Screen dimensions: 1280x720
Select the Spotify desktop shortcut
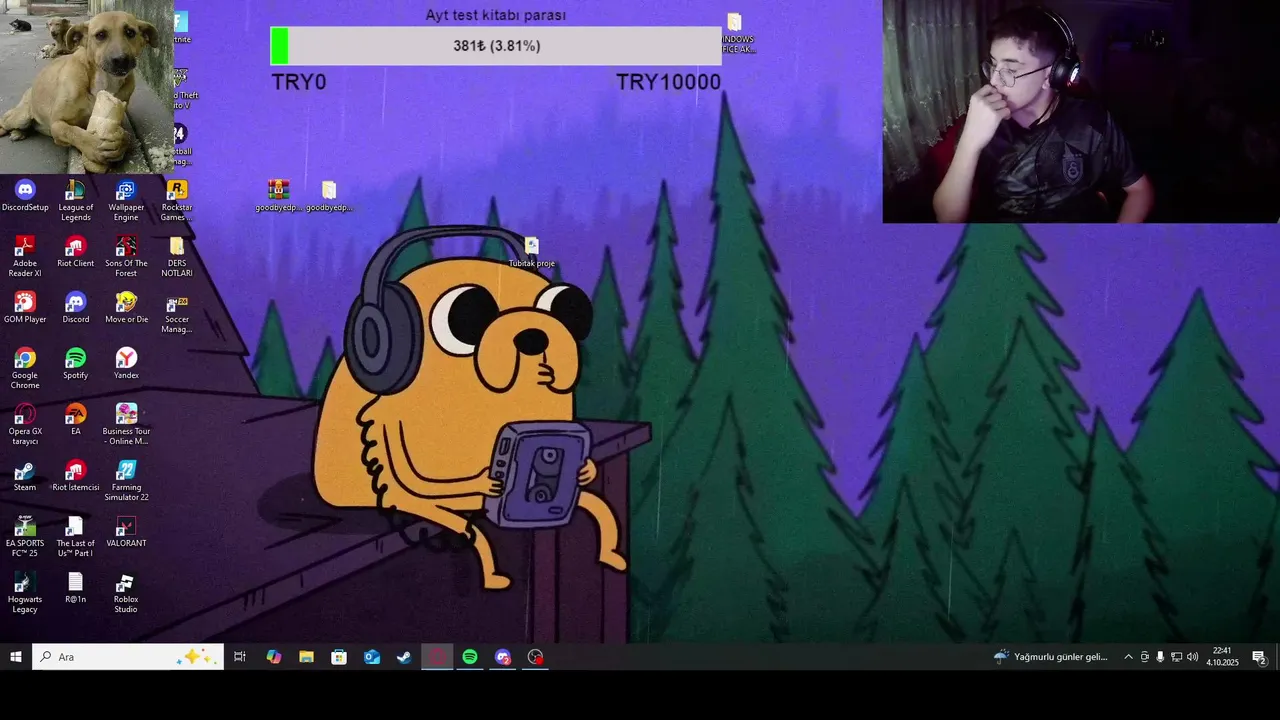[x=75, y=364]
